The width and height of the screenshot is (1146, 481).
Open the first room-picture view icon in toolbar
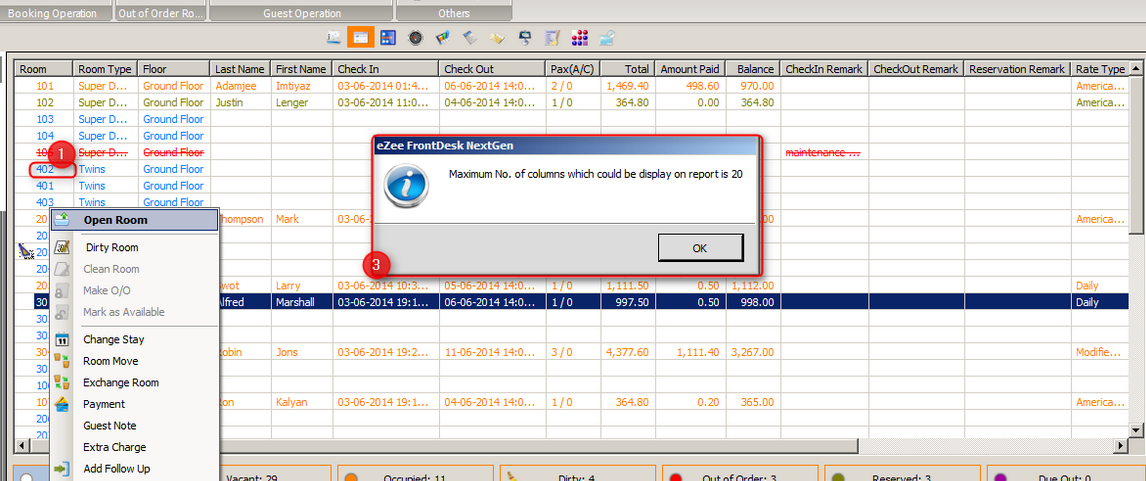tap(334, 37)
